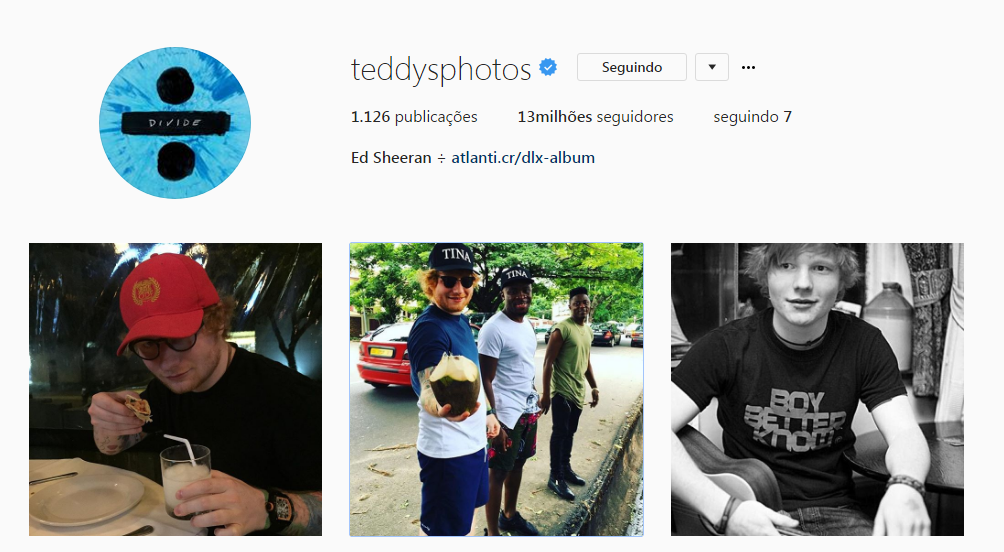Open the black and white guitar photo
Viewport: 1004px width, 552px height.
point(817,389)
